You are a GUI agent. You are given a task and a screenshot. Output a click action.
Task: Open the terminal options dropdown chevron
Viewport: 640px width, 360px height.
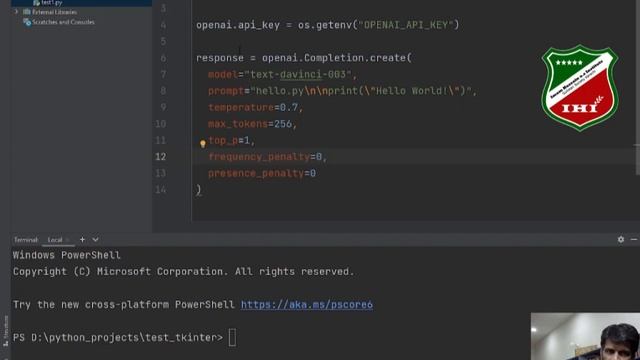95,240
